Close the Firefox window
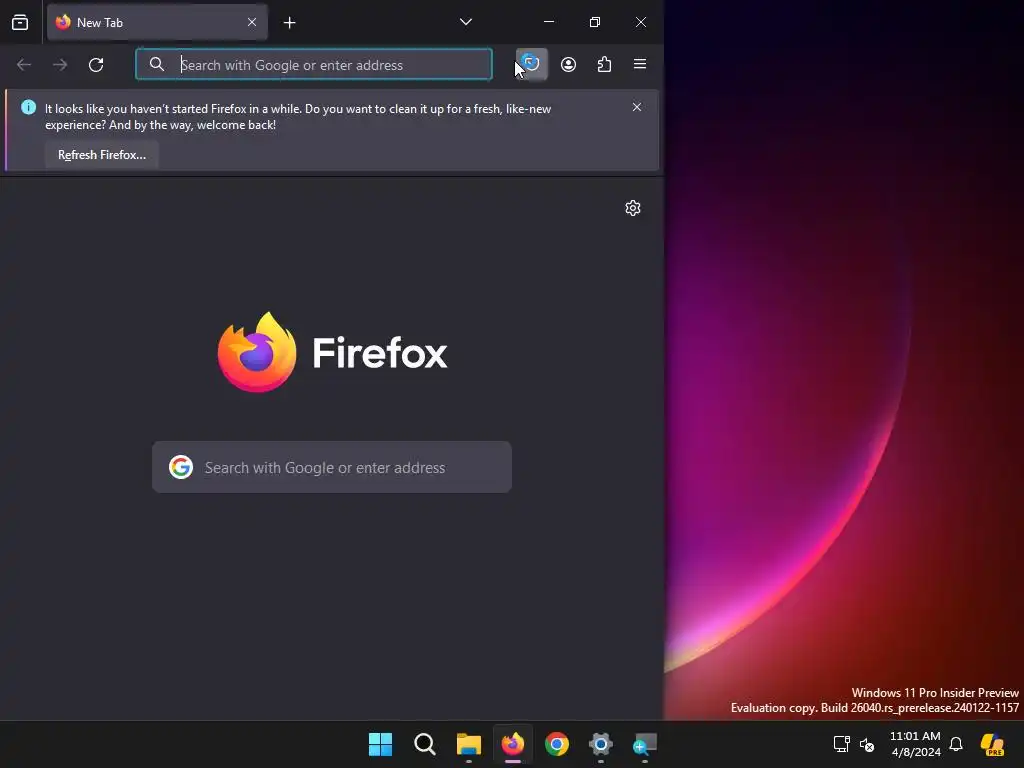Image resolution: width=1024 pixels, height=768 pixels. click(641, 22)
